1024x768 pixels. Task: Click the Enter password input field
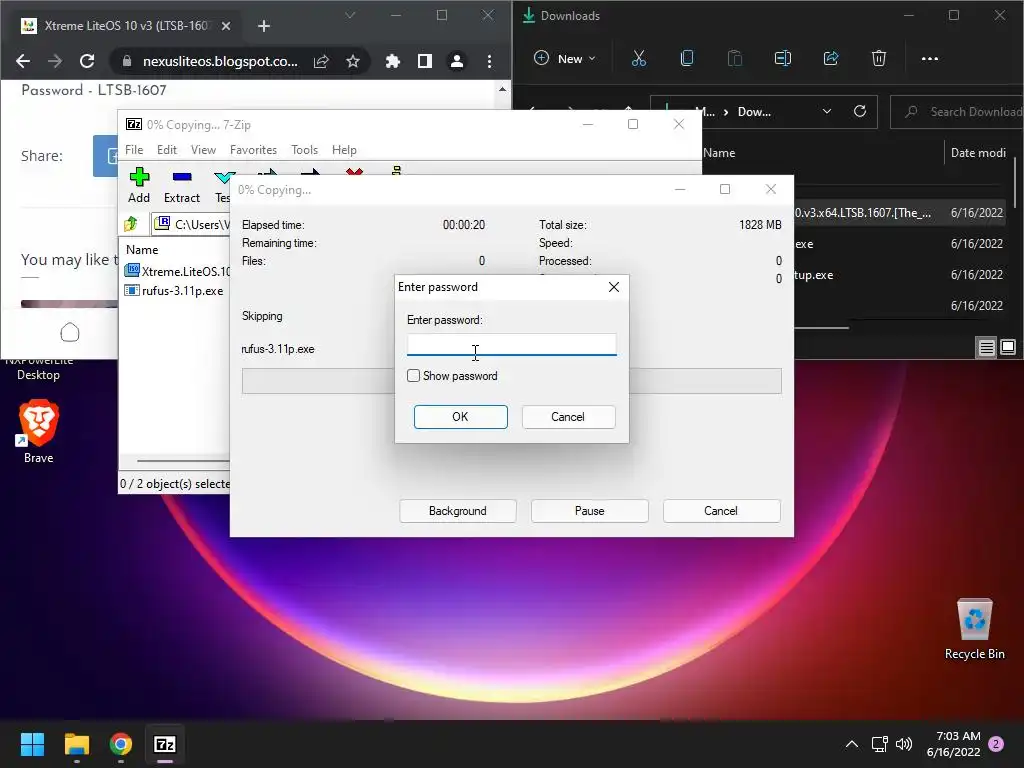511,344
